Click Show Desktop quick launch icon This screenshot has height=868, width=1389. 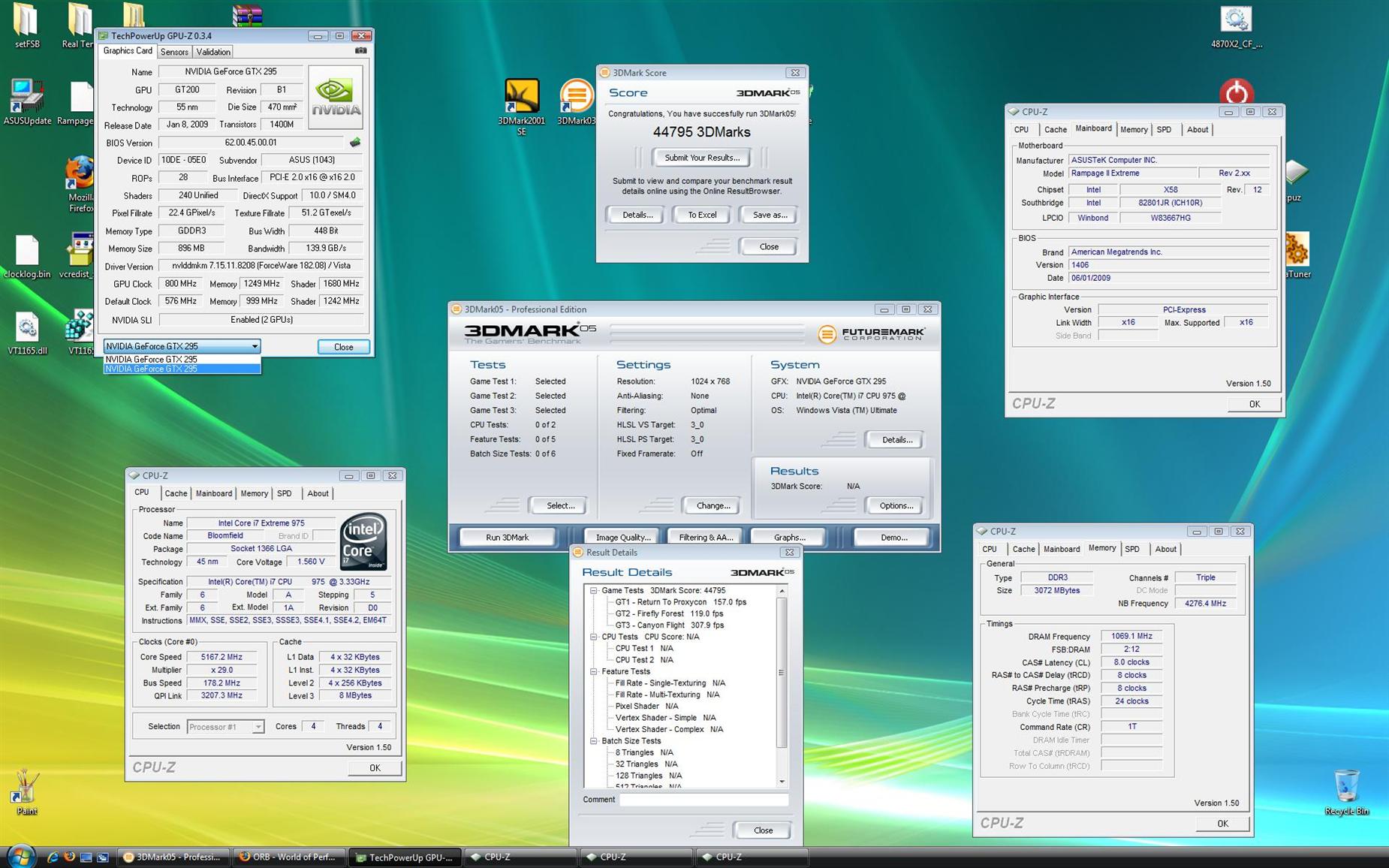point(86,857)
